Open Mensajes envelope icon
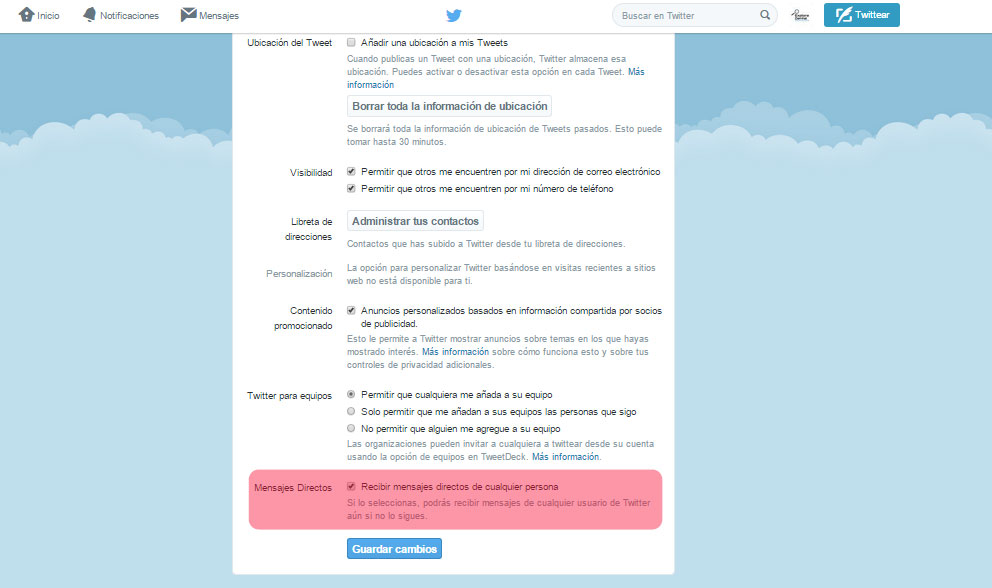 tap(188, 15)
